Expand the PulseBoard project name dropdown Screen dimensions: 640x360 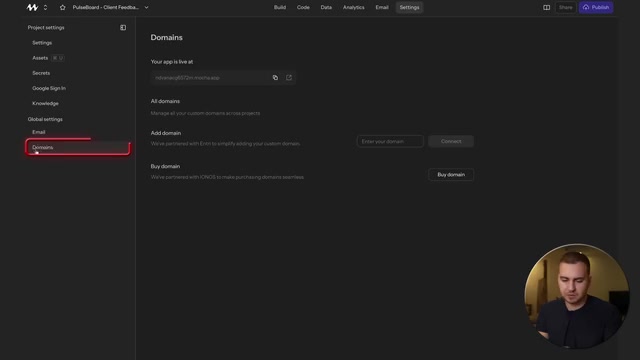point(146,7)
